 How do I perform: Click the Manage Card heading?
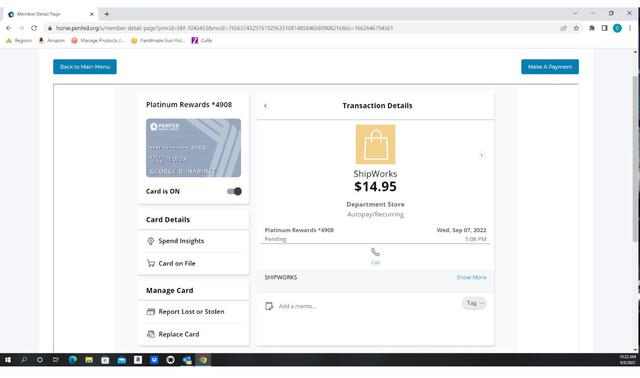click(170, 290)
